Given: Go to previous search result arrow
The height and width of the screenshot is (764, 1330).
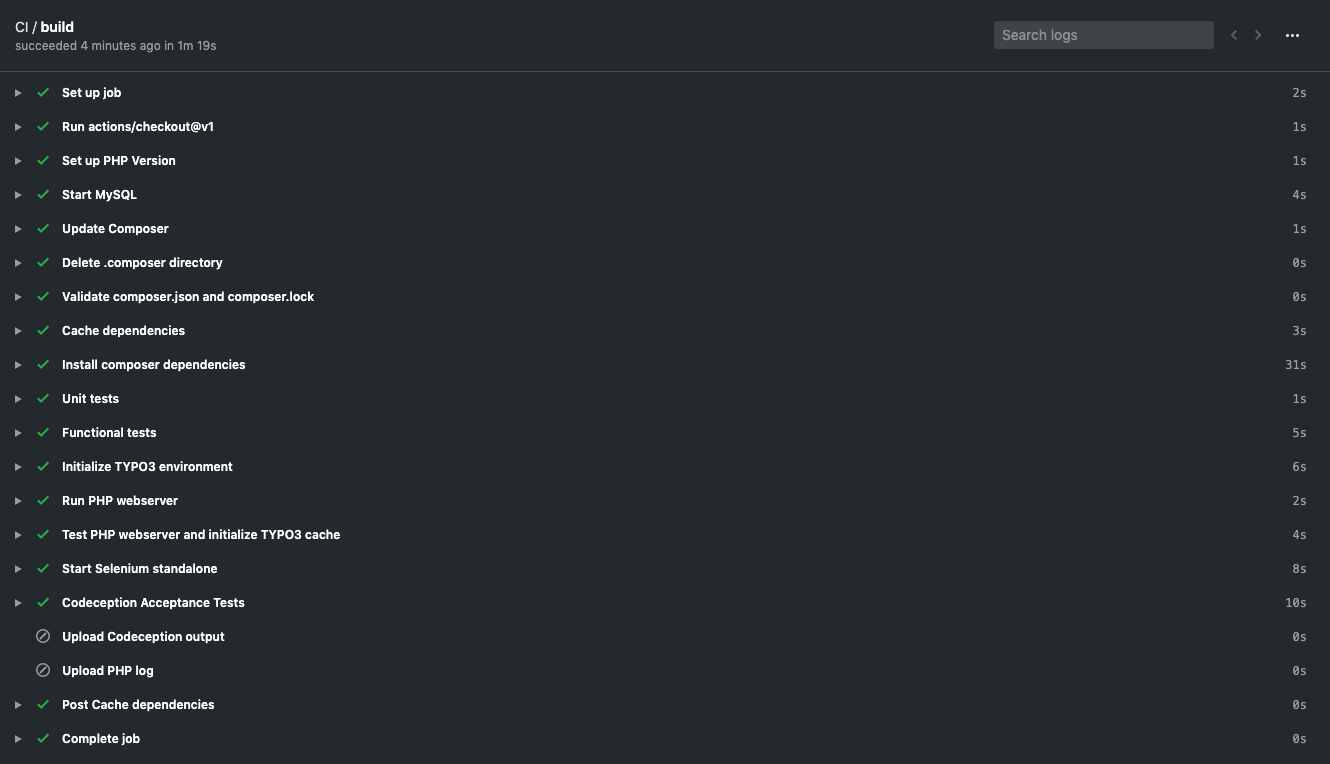Looking at the screenshot, I should [1234, 35].
